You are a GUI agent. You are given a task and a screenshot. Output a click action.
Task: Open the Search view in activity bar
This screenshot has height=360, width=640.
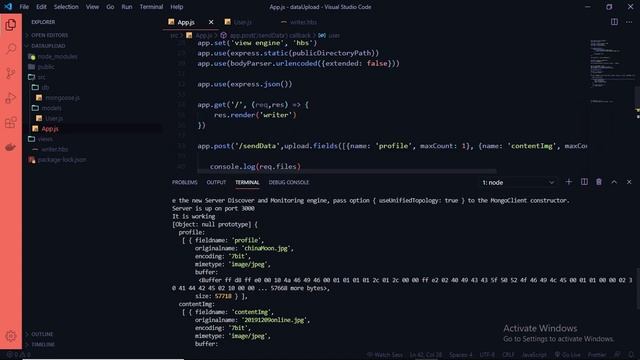[x=11, y=49]
